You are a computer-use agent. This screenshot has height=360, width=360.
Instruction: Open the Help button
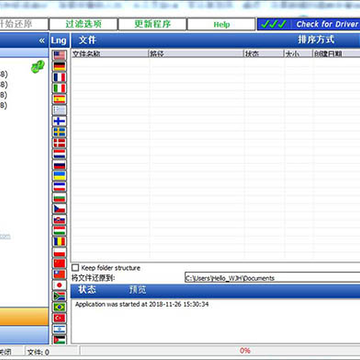[x=221, y=24]
